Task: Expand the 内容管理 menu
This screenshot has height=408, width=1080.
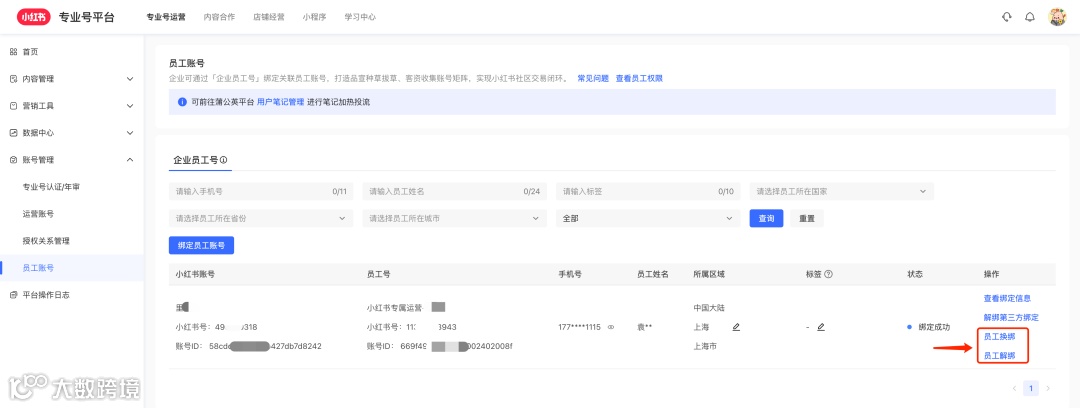Action: 130,79
